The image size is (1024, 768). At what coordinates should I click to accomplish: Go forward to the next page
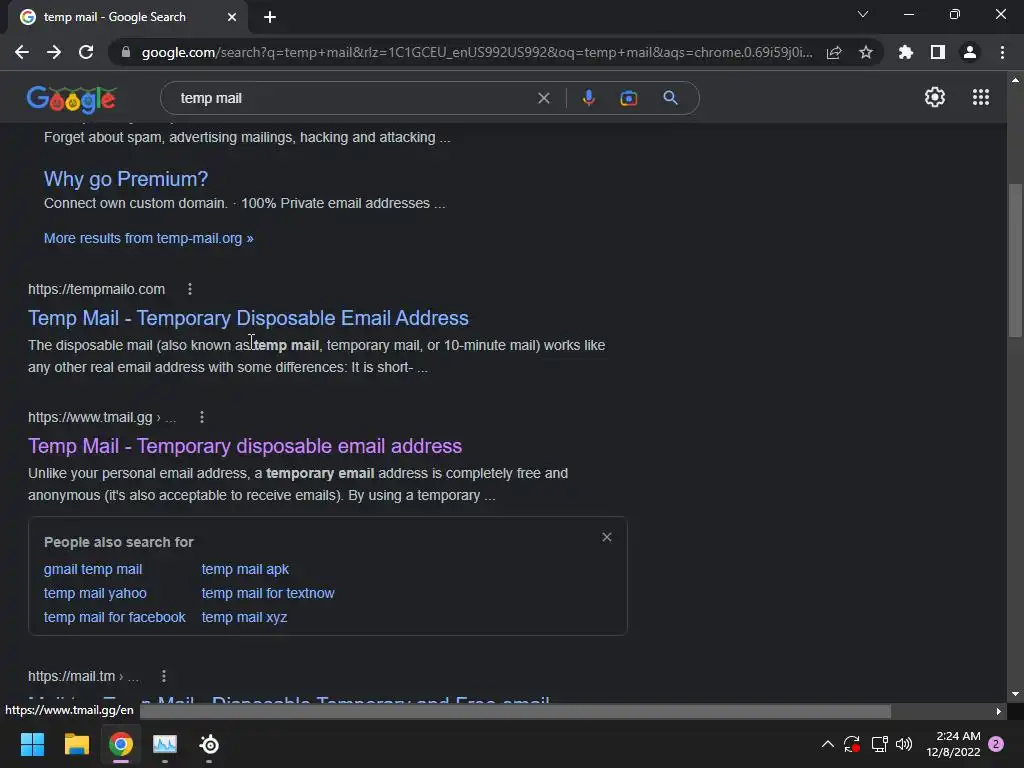(54, 52)
